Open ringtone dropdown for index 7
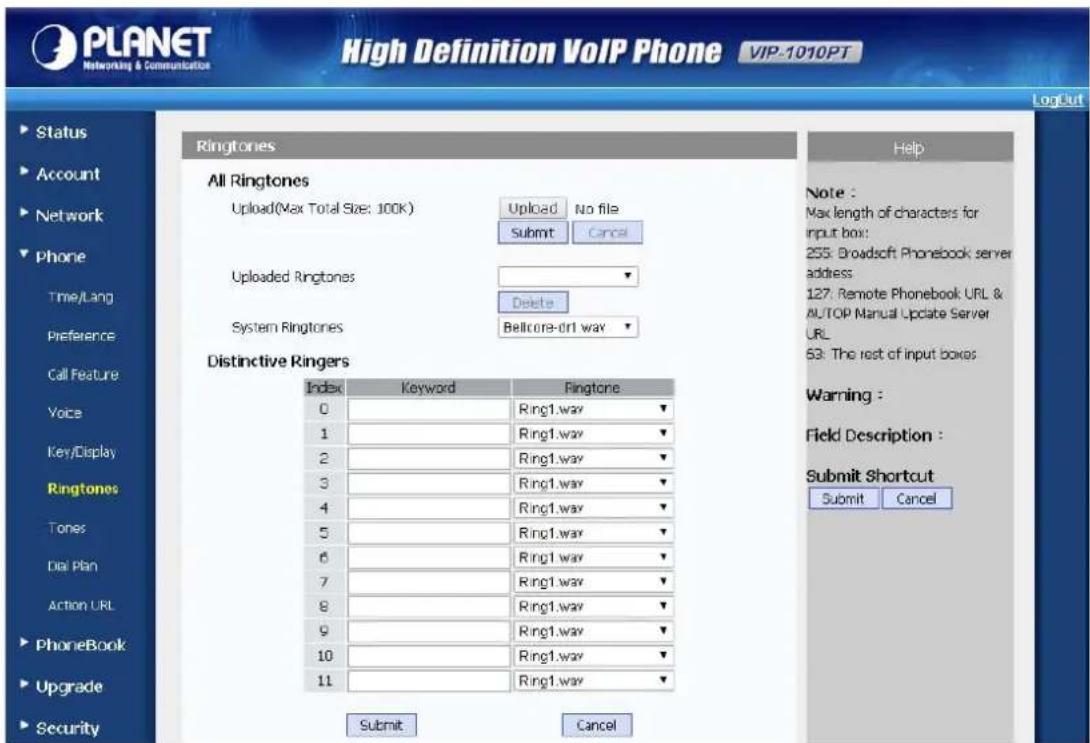 click(x=593, y=582)
